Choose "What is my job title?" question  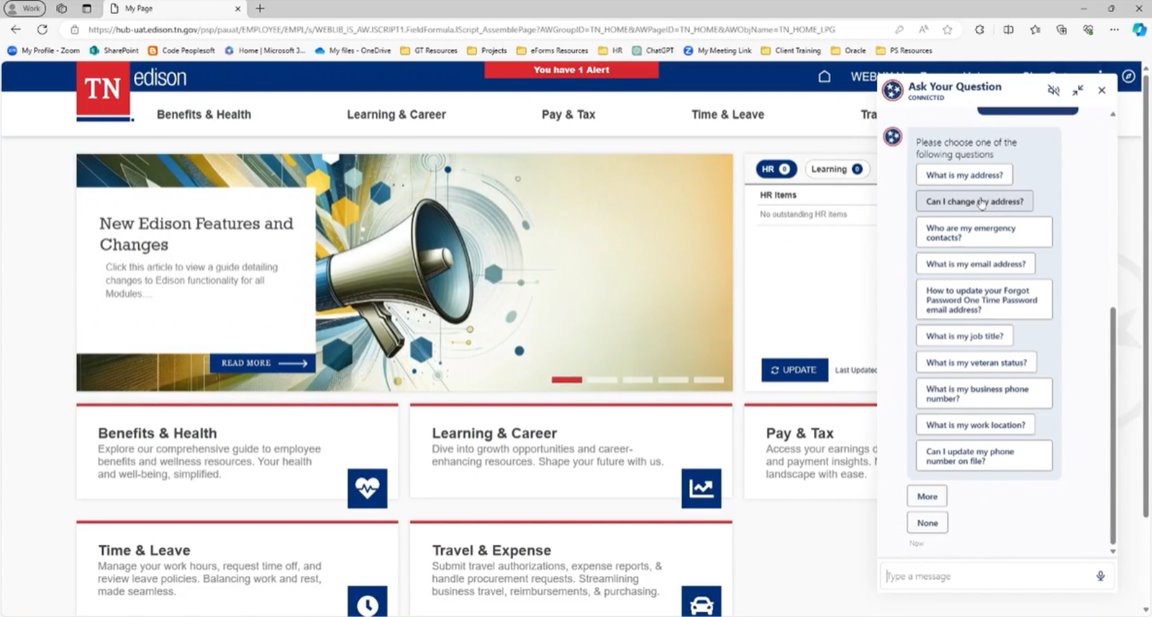(964, 336)
